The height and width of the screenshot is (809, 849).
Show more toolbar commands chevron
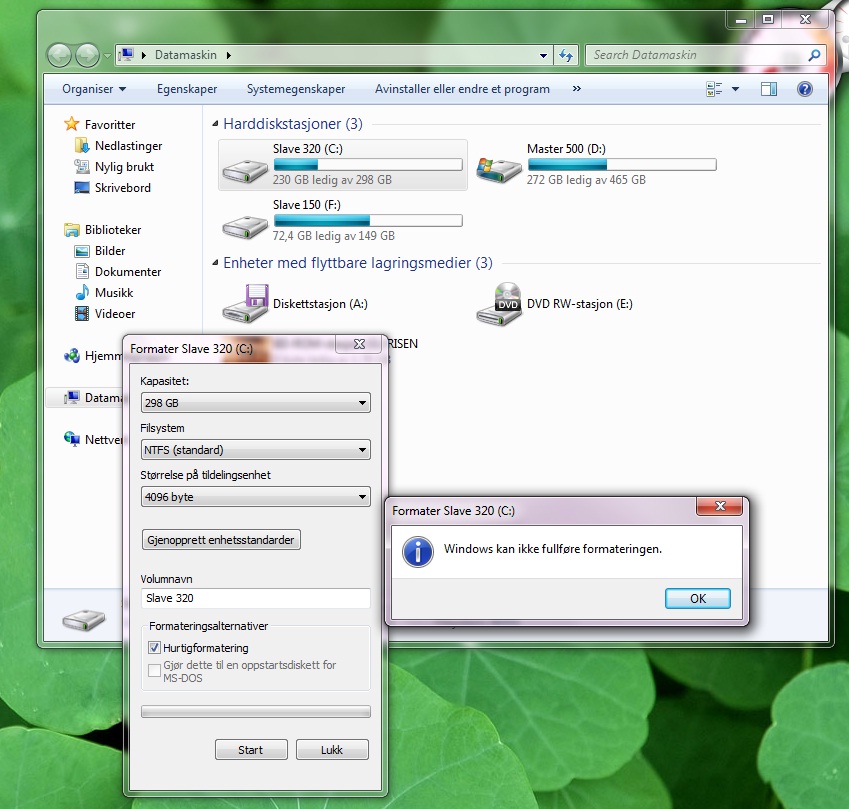577,88
